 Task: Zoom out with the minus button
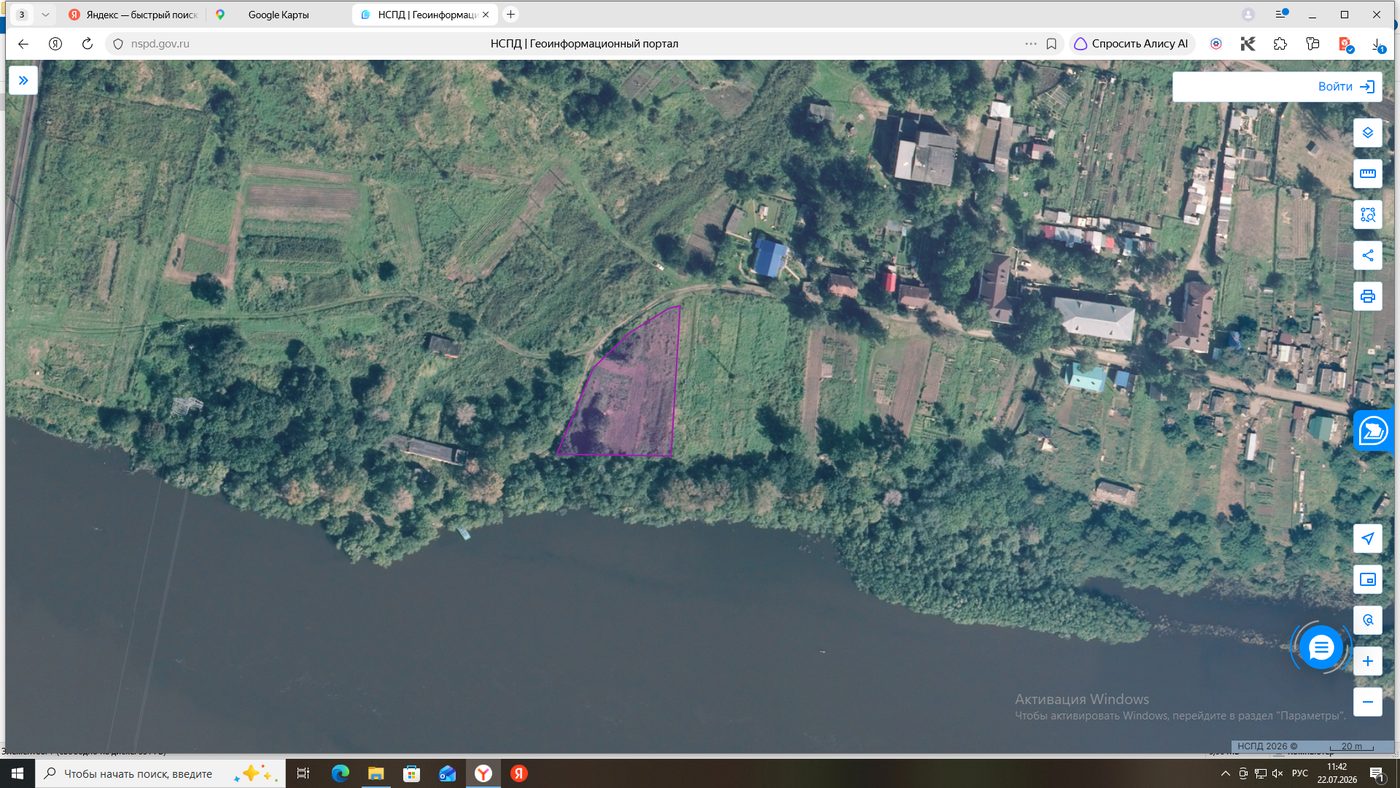coord(1368,701)
